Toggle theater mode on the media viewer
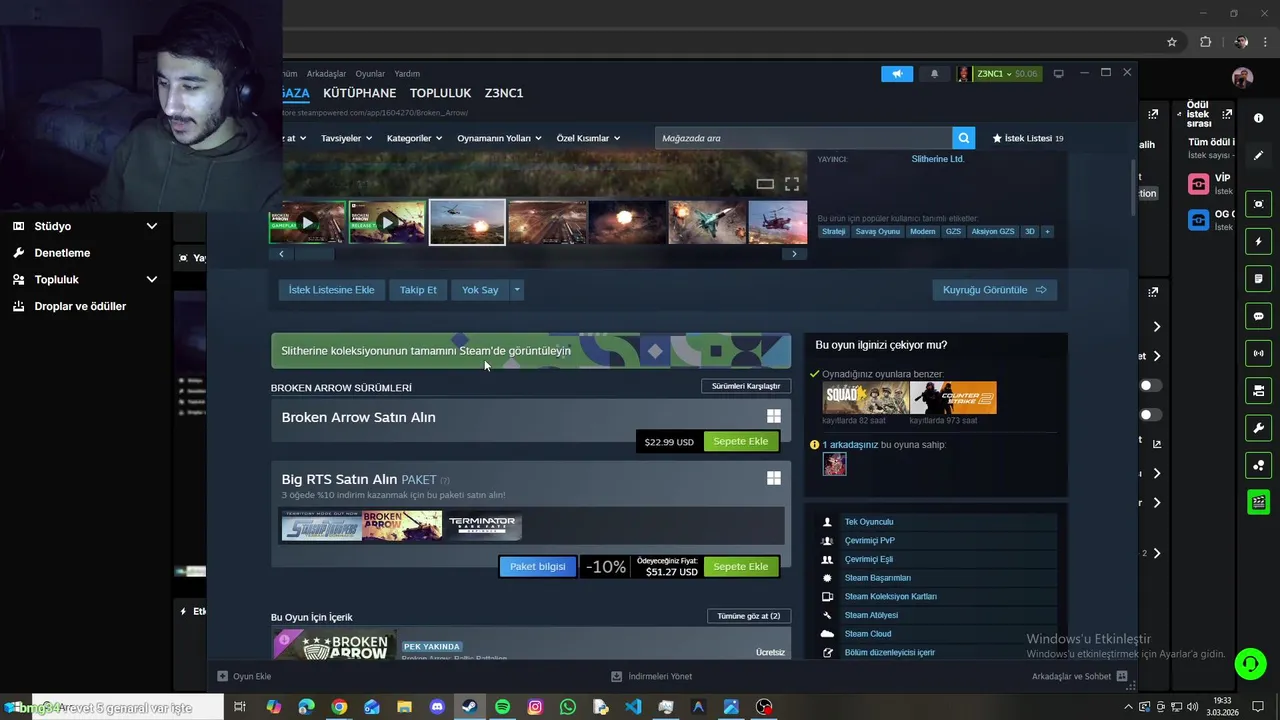This screenshot has width=1280, height=720. pyautogui.click(x=765, y=184)
